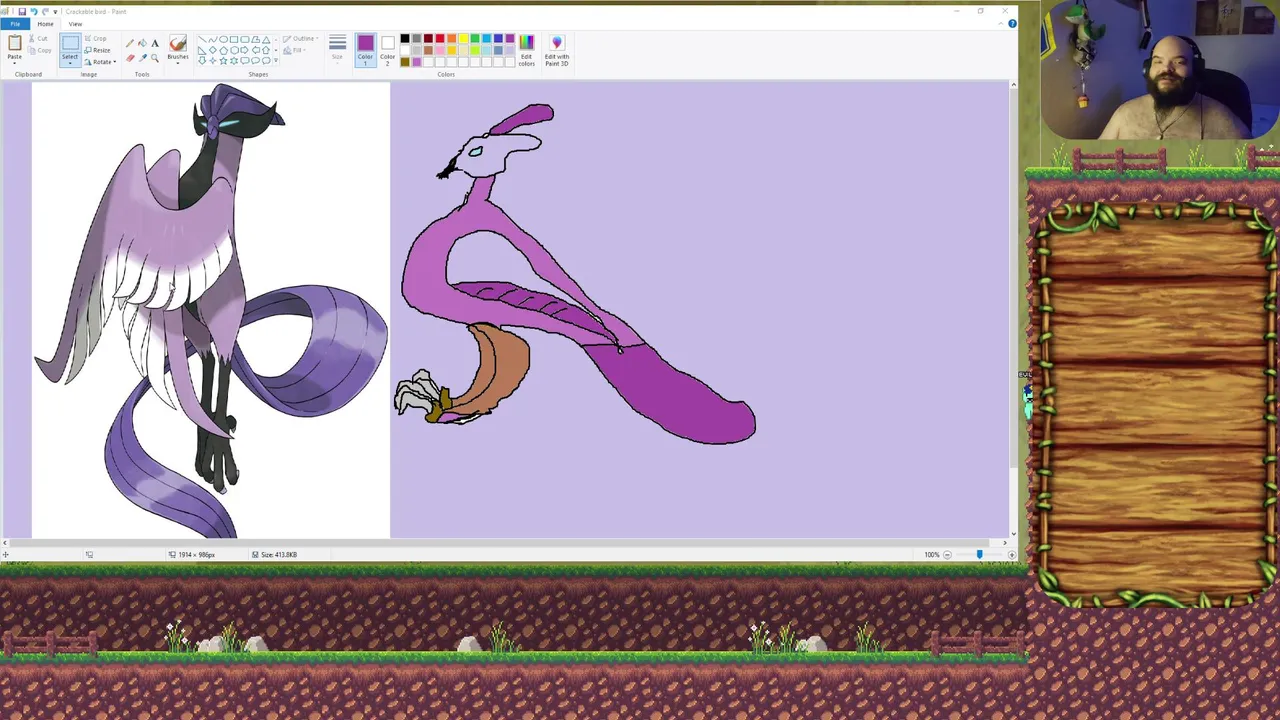The width and height of the screenshot is (1280, 720).
Task: Switch to the View ribbon tab
Action: click(75, 24)
